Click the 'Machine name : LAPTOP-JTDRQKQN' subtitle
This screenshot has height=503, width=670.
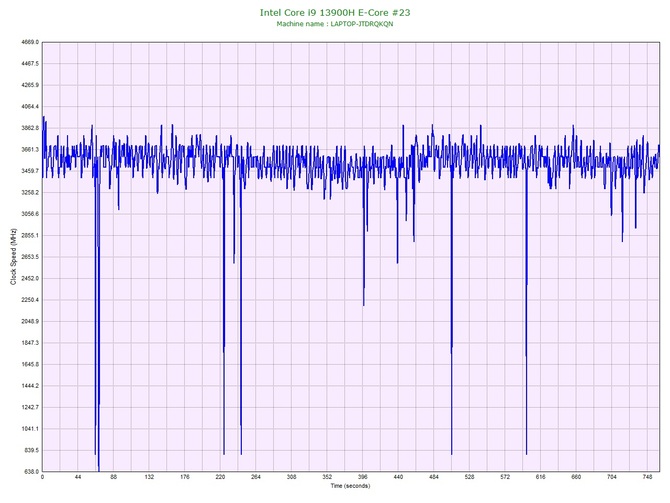click(335, 24)
